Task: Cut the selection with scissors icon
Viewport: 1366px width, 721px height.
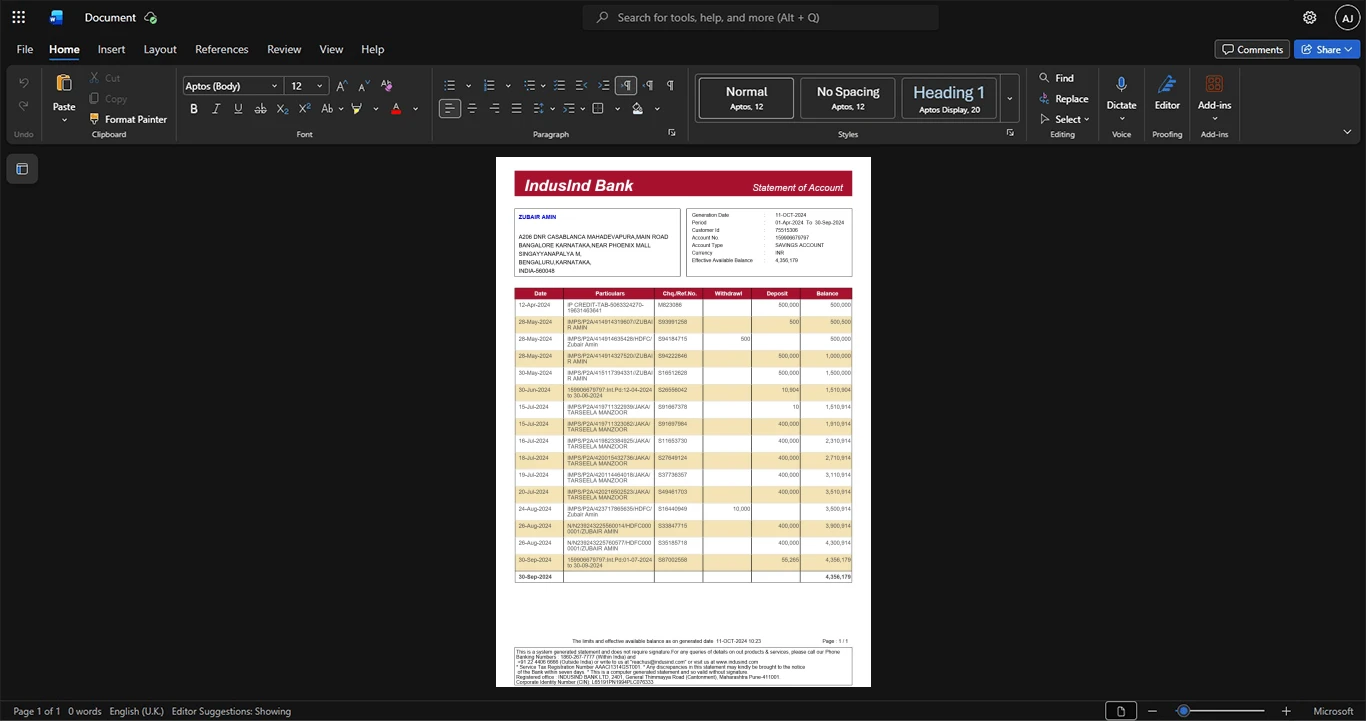Action: pyautogui.click(x=95, y=78)
